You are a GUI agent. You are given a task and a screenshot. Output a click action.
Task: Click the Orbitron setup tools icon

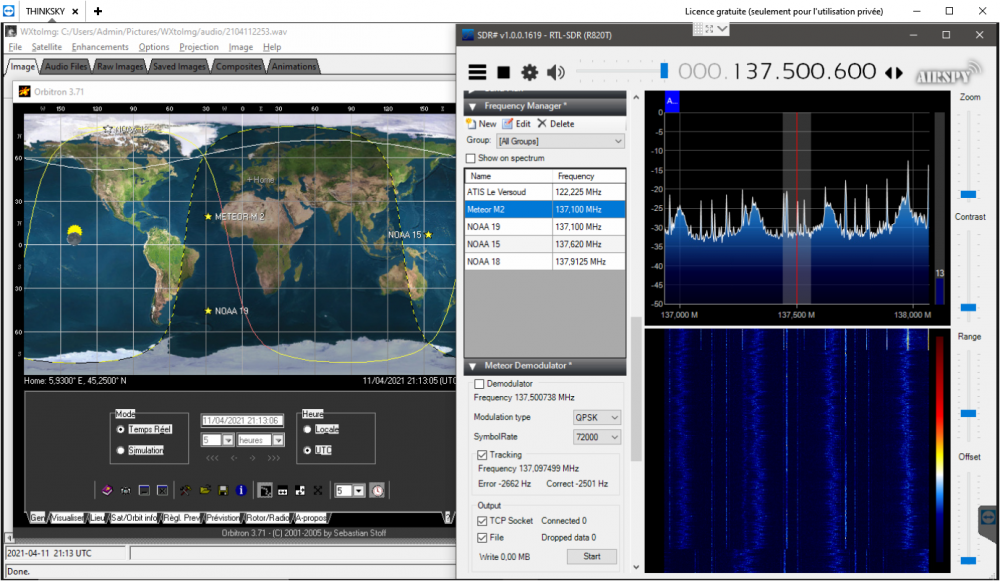[185, 490]
